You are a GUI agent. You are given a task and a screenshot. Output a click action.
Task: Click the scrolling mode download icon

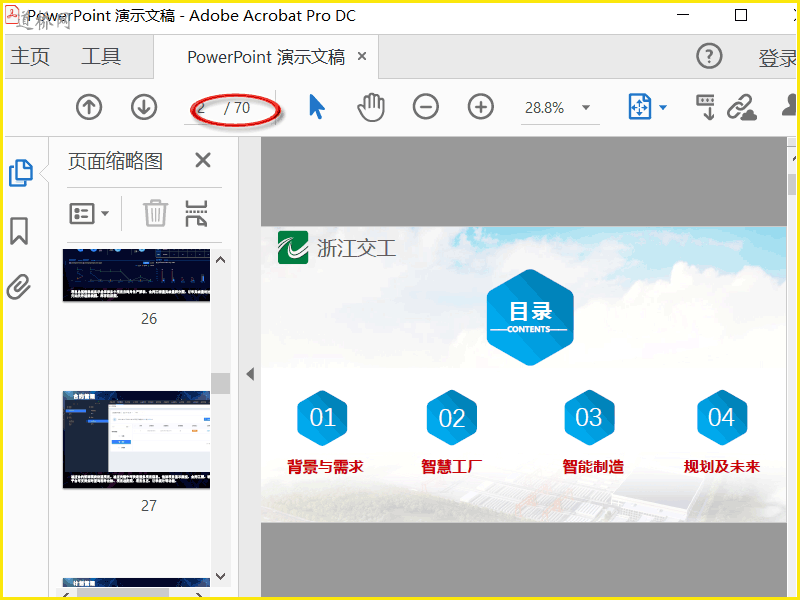point(706,107)
